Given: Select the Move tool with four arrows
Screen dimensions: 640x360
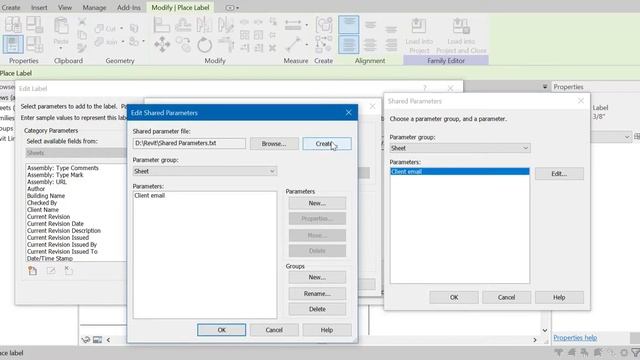Looking at the screenshot, I should coord(162,44).
